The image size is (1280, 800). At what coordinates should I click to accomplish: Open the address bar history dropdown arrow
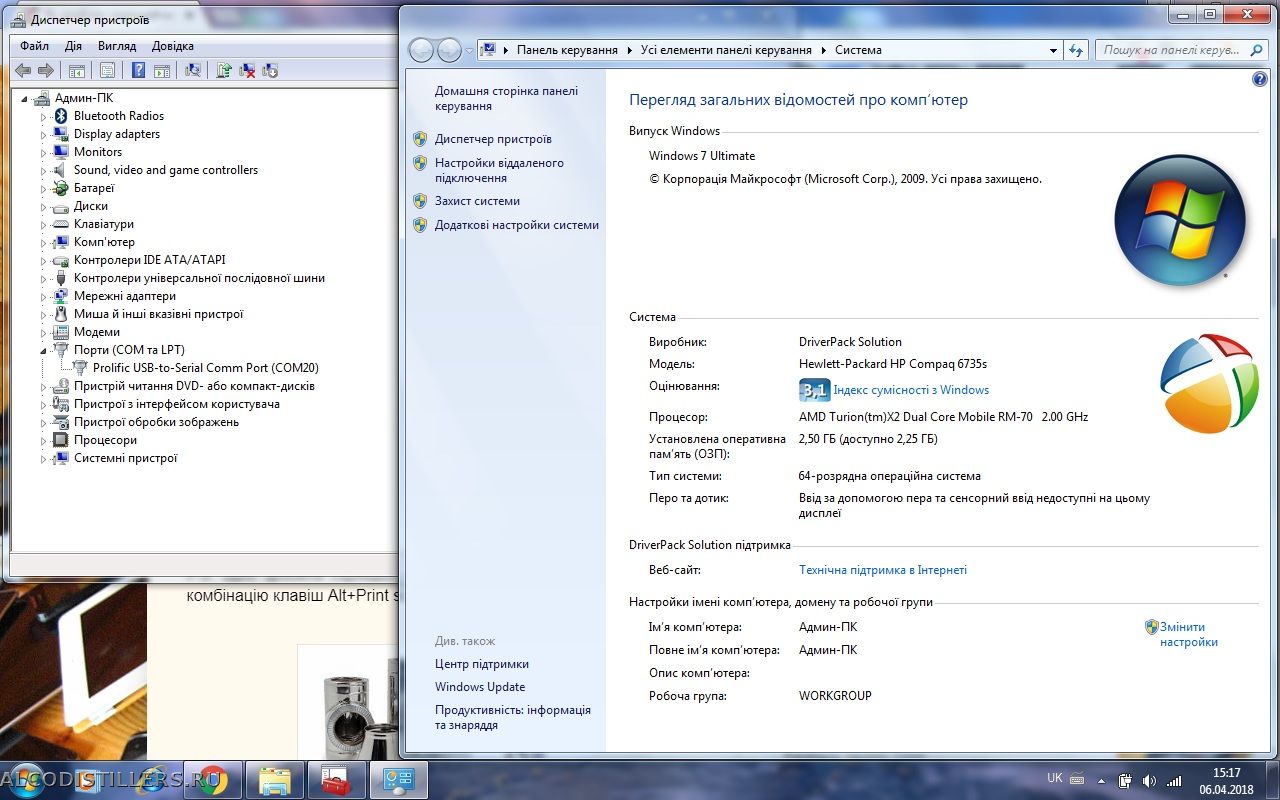pos(1053,50)
